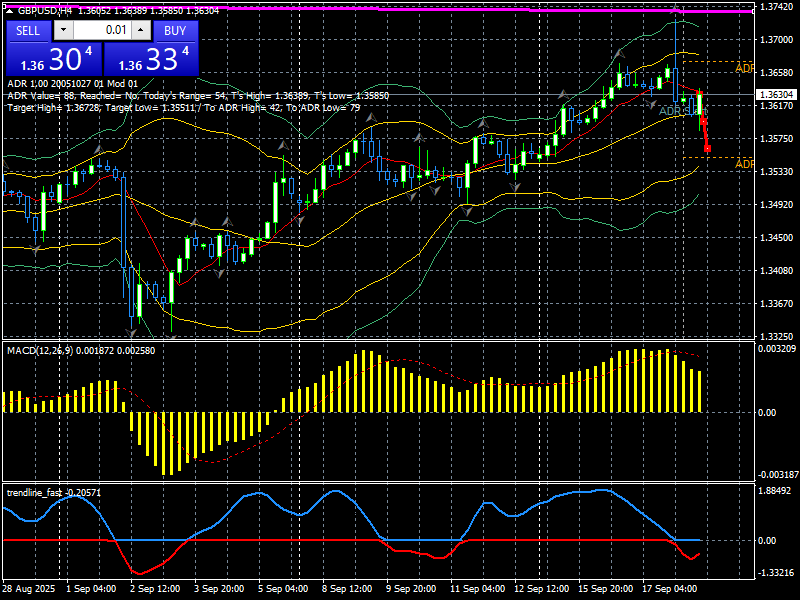Click the 1.33250 price axis label
Screen dimensions: 800x600
click(x=776, y=337)
